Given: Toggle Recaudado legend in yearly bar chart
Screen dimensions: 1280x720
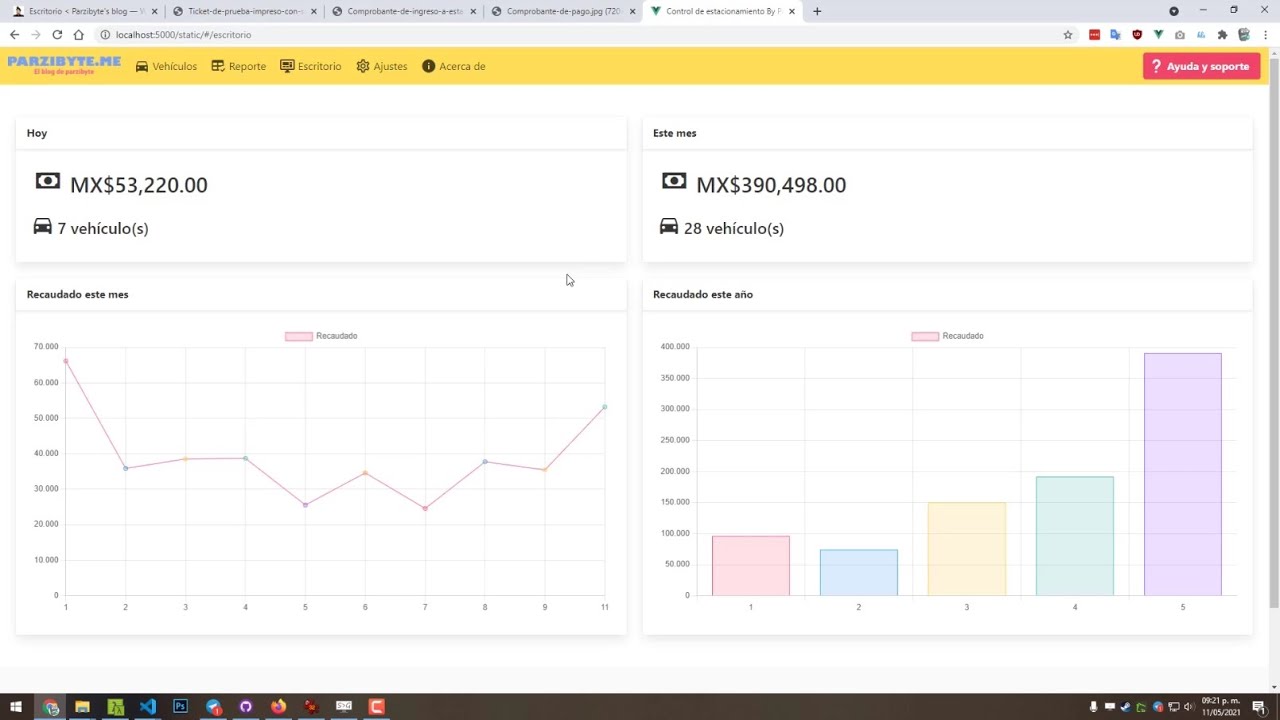Looking at the screenshot, I should [947, 336].
